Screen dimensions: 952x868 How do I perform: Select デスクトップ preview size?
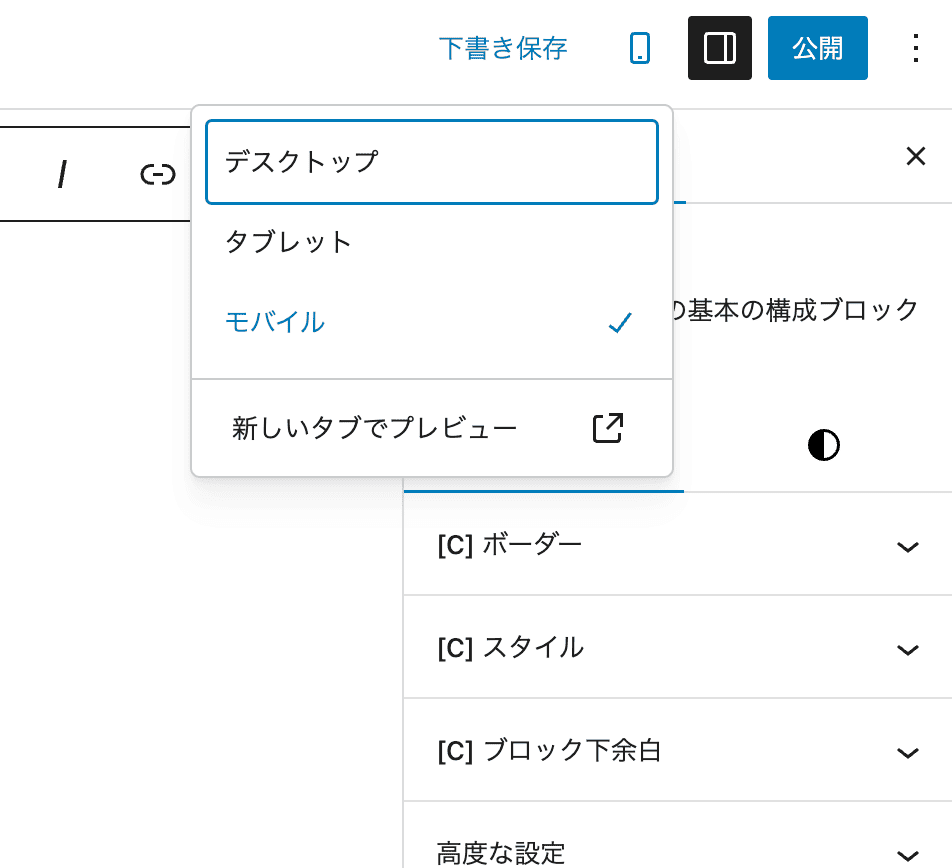pyautogui.click(x=432, y=161)
